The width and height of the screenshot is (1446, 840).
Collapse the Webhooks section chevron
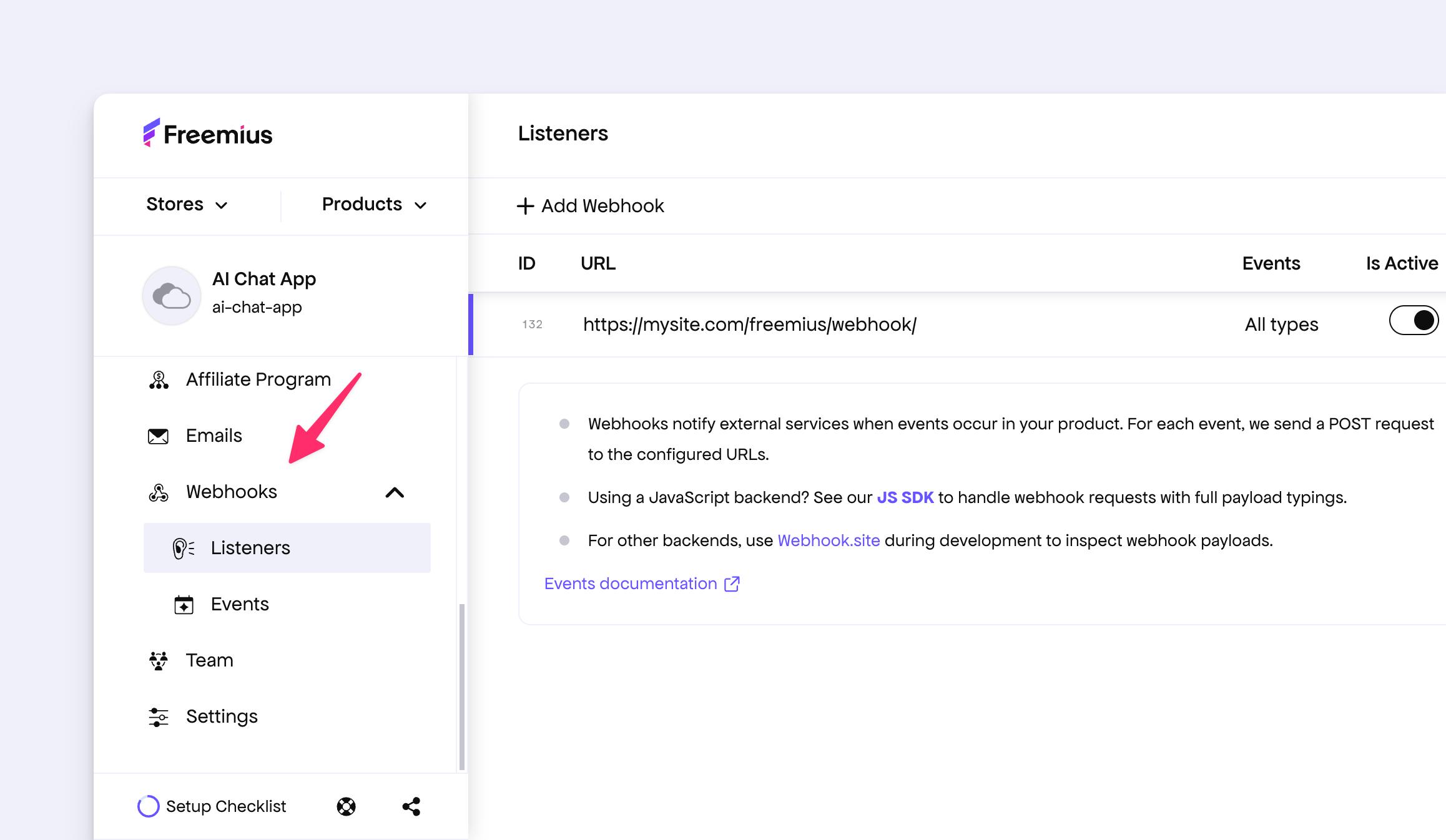coord(395,492)
